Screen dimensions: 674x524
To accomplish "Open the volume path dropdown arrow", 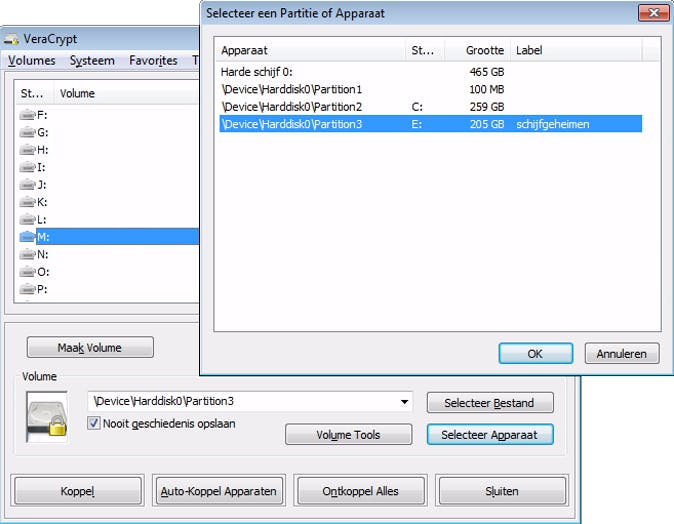I will (404, 402).
